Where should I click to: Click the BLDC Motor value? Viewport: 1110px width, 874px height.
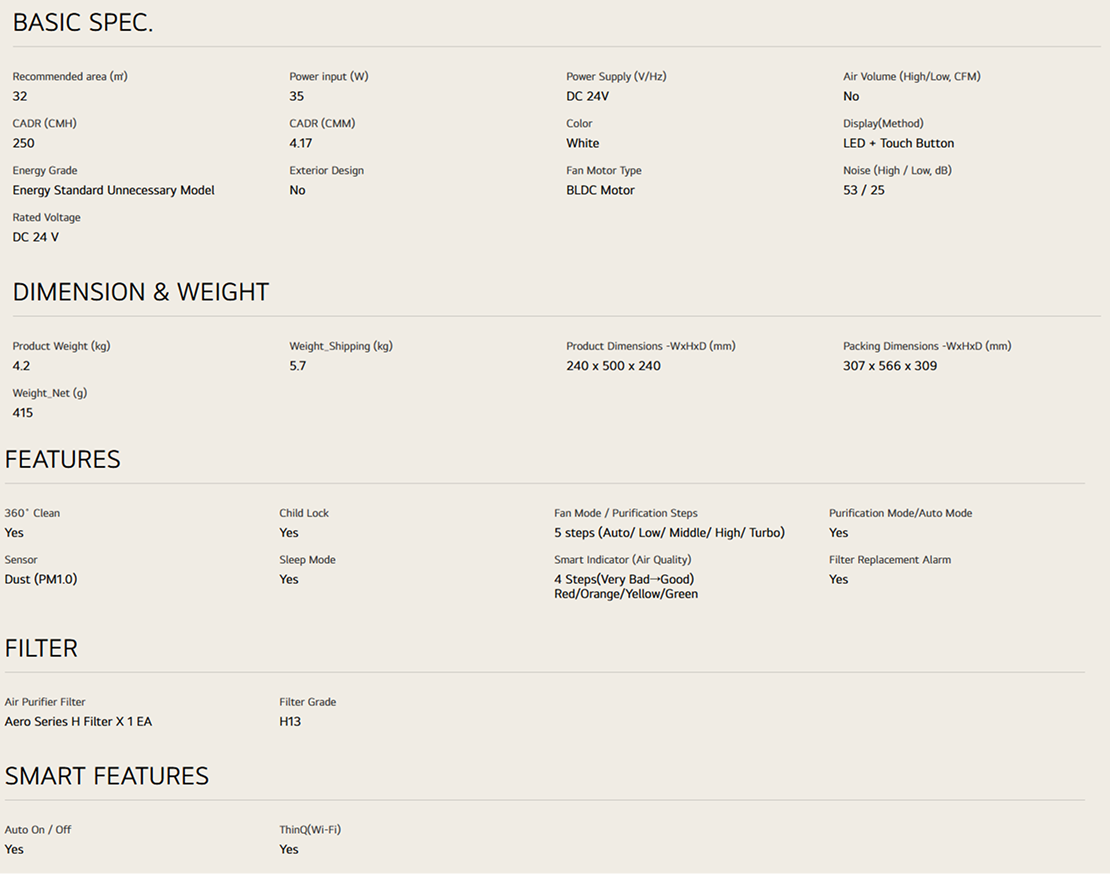click(x=600, y=191)
